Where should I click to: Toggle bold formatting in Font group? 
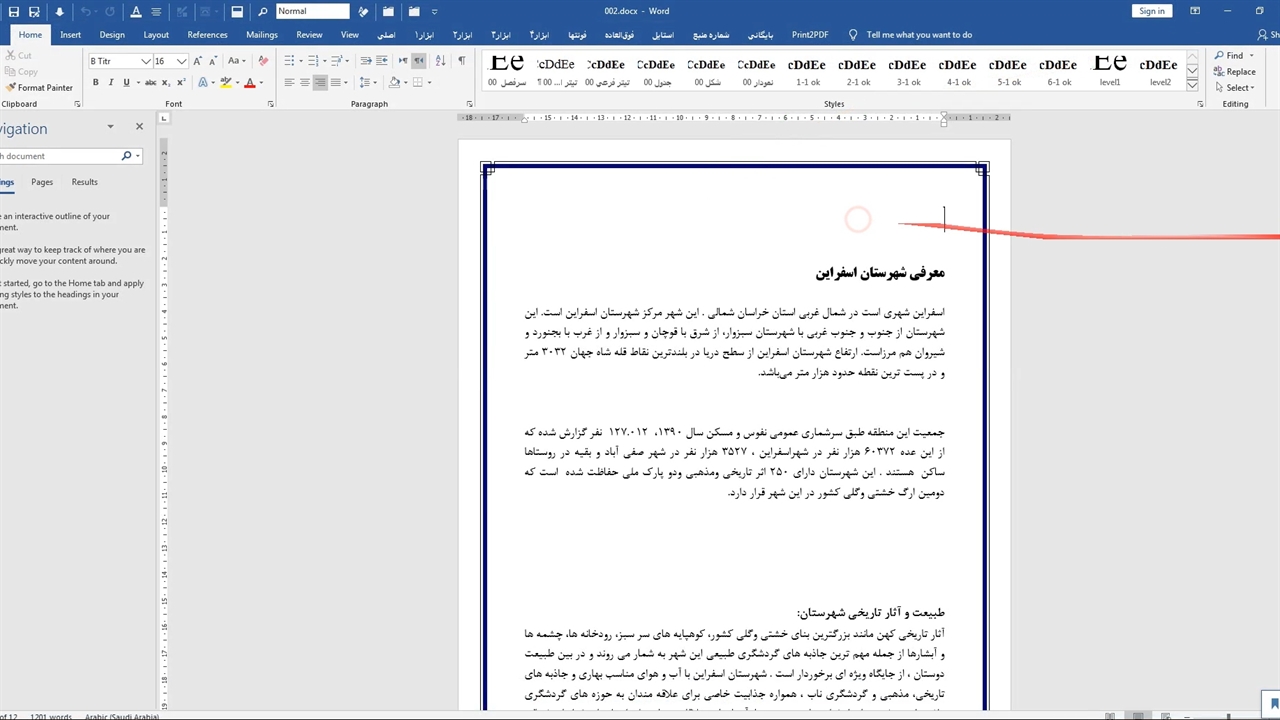pos(96,83)
